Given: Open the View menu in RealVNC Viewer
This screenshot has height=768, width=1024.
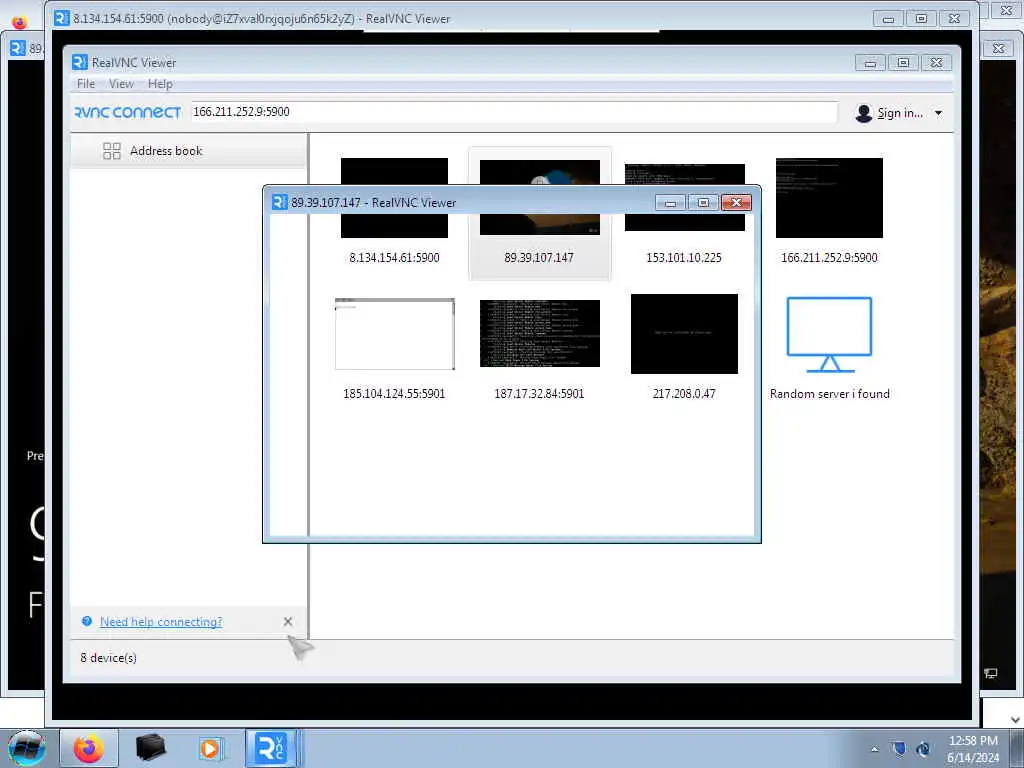Looking at the screenshot, I should click(121, 84).
